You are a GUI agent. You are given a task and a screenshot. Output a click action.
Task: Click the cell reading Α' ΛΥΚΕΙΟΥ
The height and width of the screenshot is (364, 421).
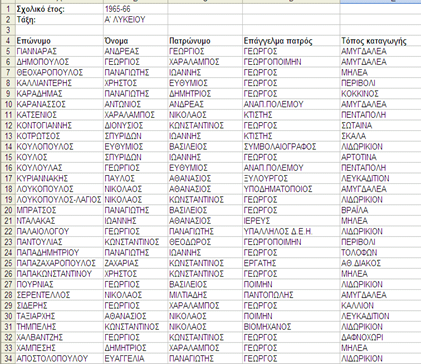point(135,20)
